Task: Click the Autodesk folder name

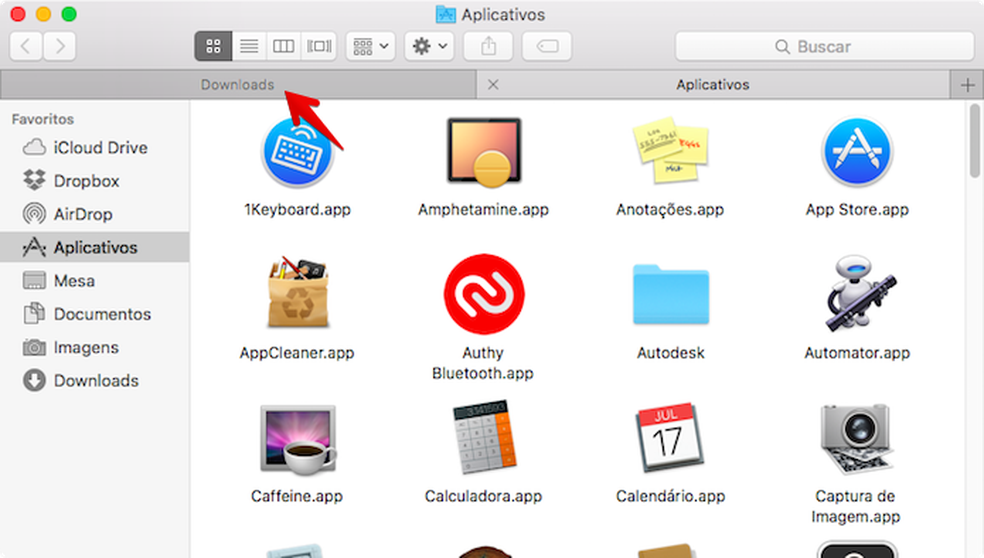Action: (x=671, y=353)
